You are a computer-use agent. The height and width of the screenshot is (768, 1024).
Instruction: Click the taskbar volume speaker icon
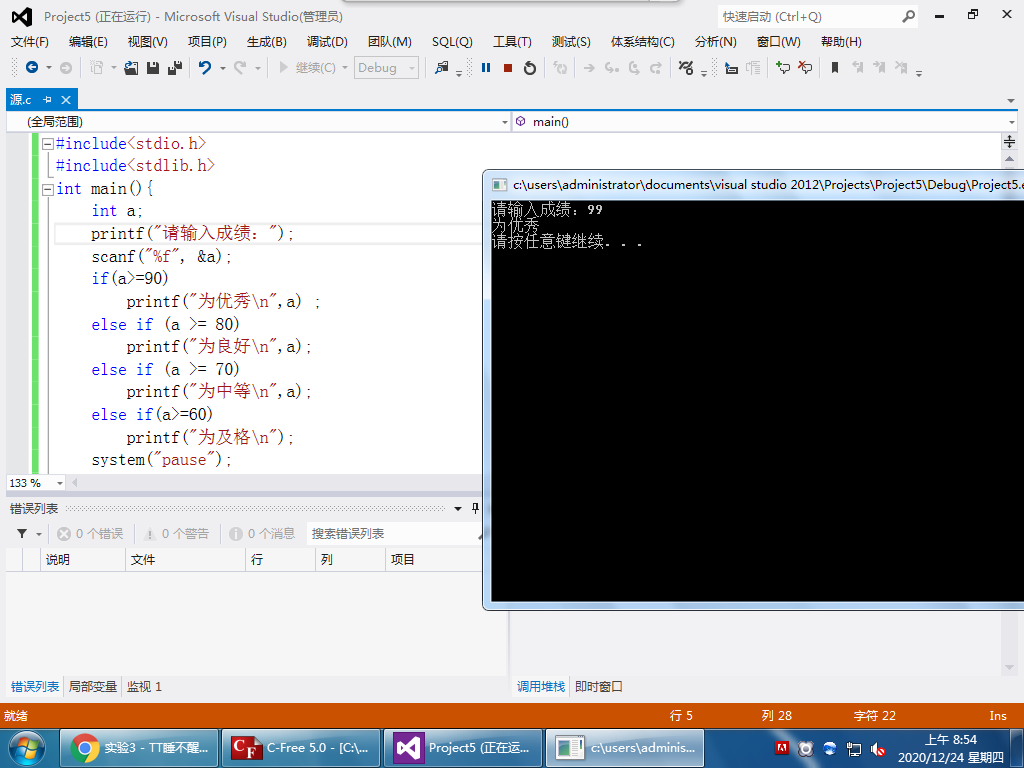[878, 749]
